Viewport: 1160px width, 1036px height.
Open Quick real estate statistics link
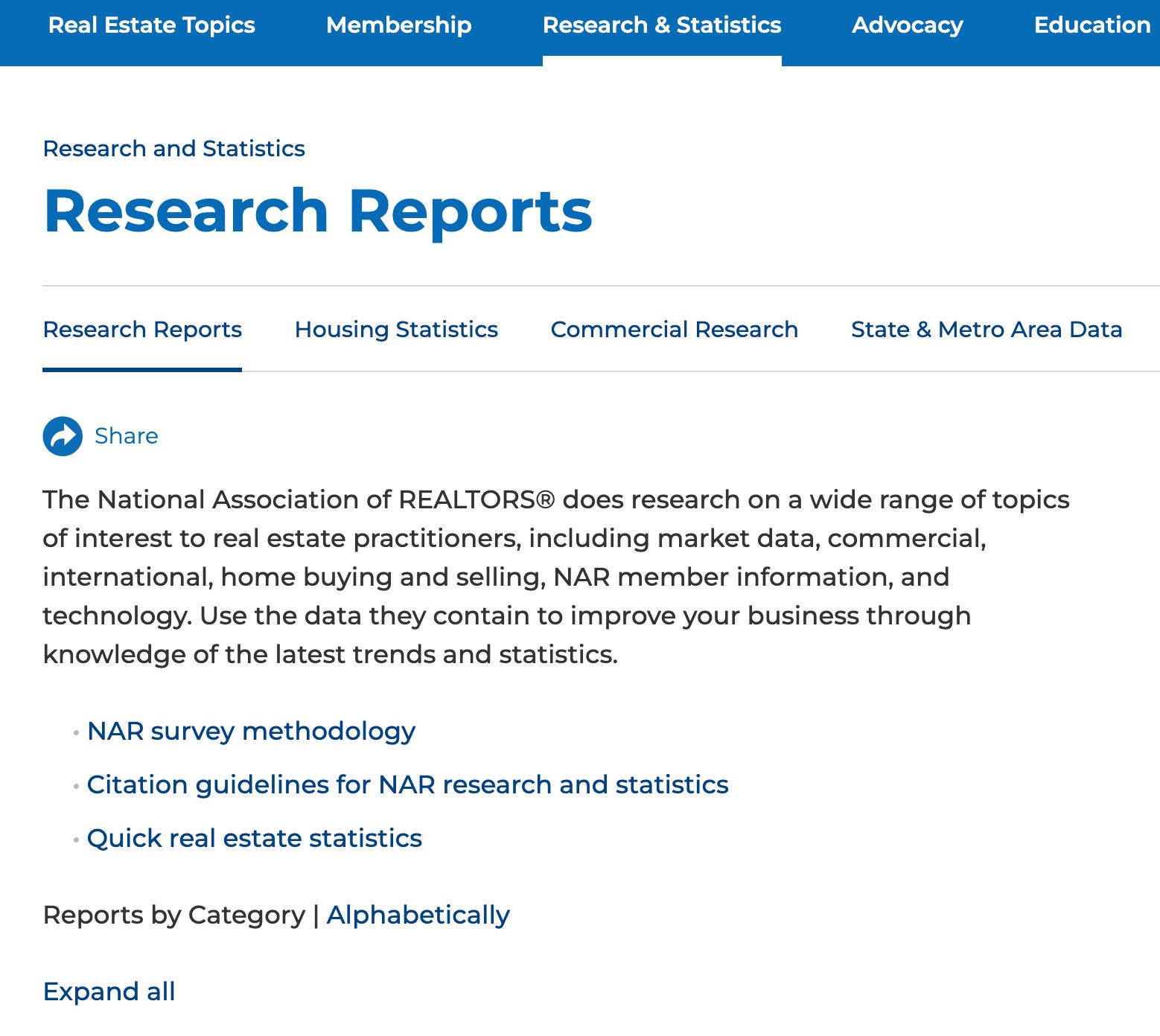(255, 839)
